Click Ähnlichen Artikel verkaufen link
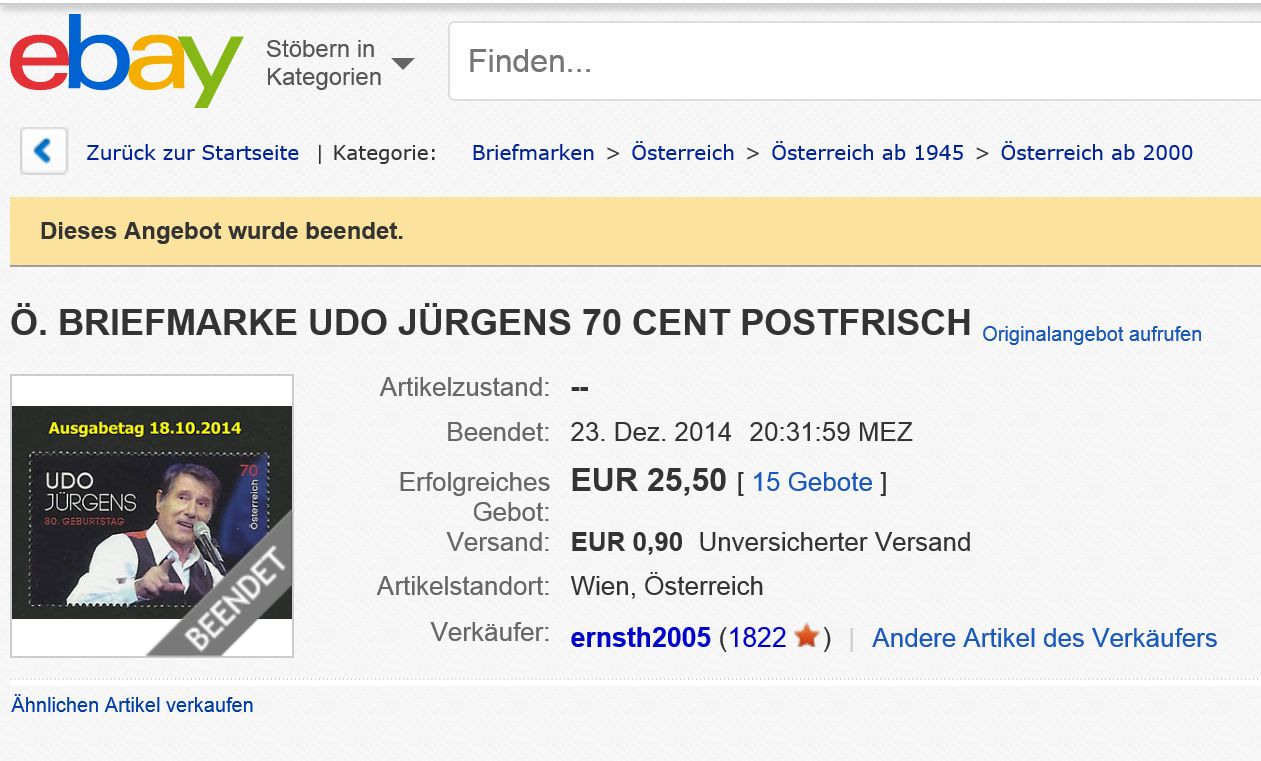This screenshot has width=1261, height=761. click(132, 705)
